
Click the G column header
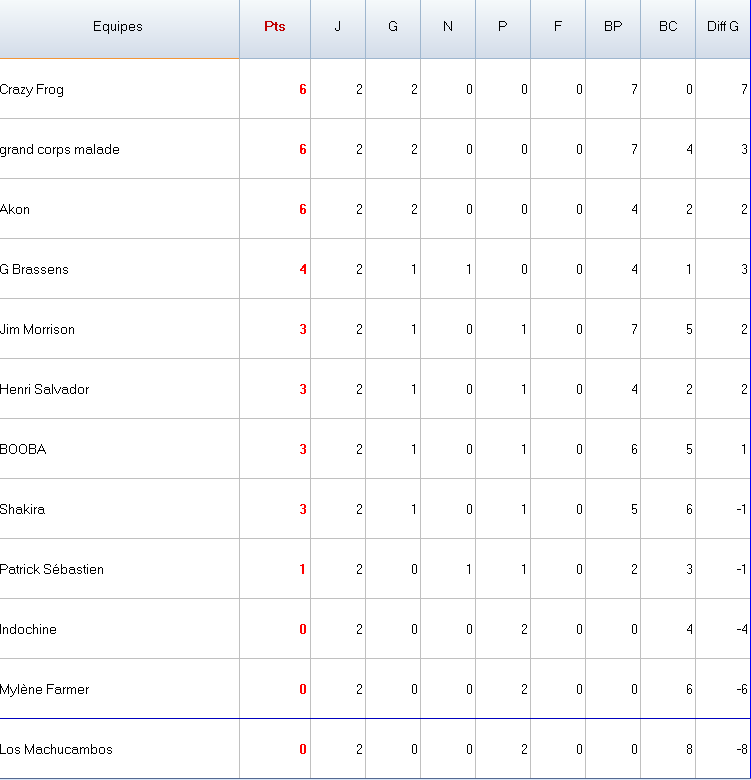click(x=393, y=28)
